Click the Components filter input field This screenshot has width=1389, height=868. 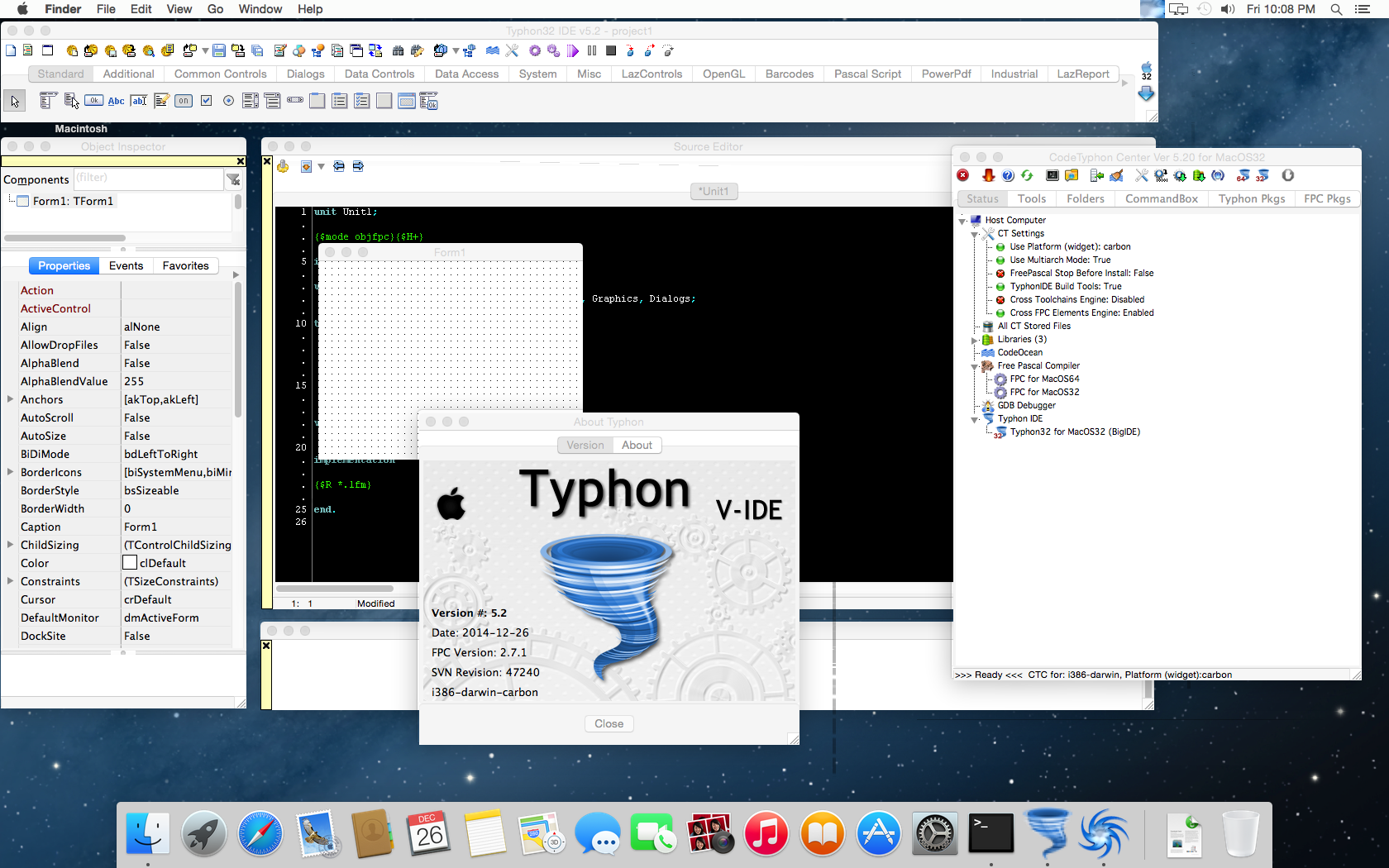click(148, 179)
